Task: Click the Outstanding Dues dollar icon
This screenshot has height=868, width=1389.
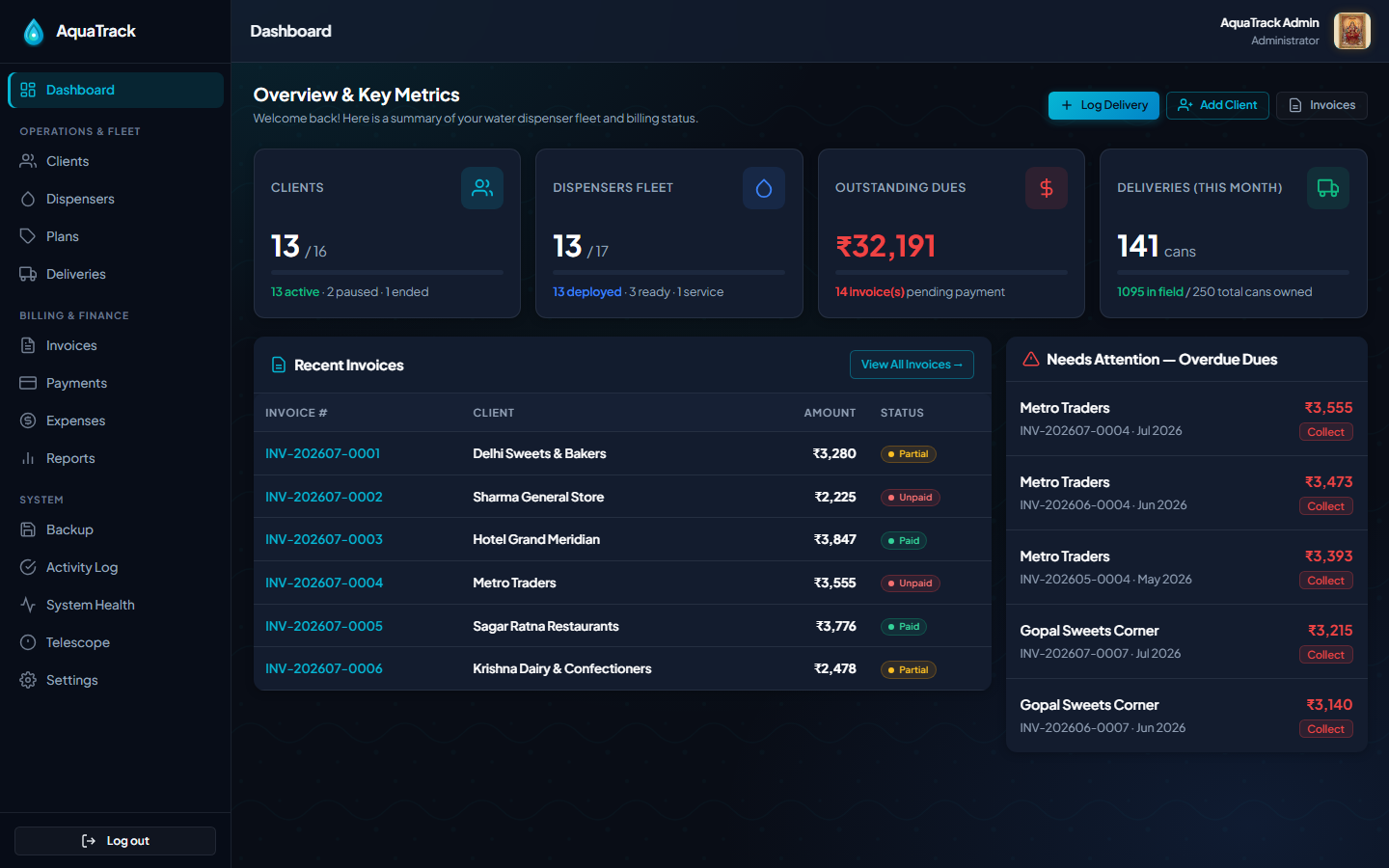Action: (x=1047, y=188)
